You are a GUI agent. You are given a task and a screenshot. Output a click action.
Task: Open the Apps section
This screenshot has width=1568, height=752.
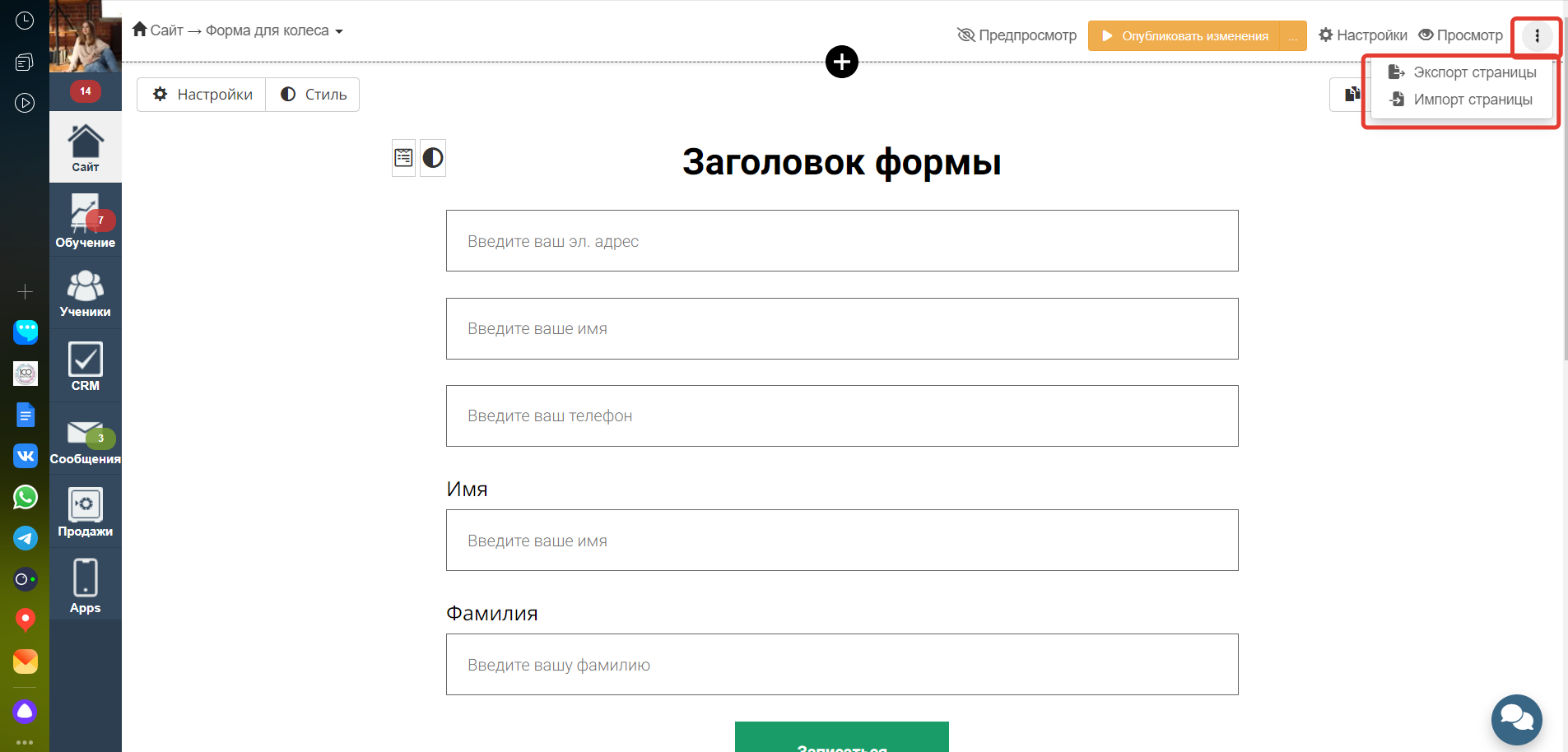[x=85, y=585]
